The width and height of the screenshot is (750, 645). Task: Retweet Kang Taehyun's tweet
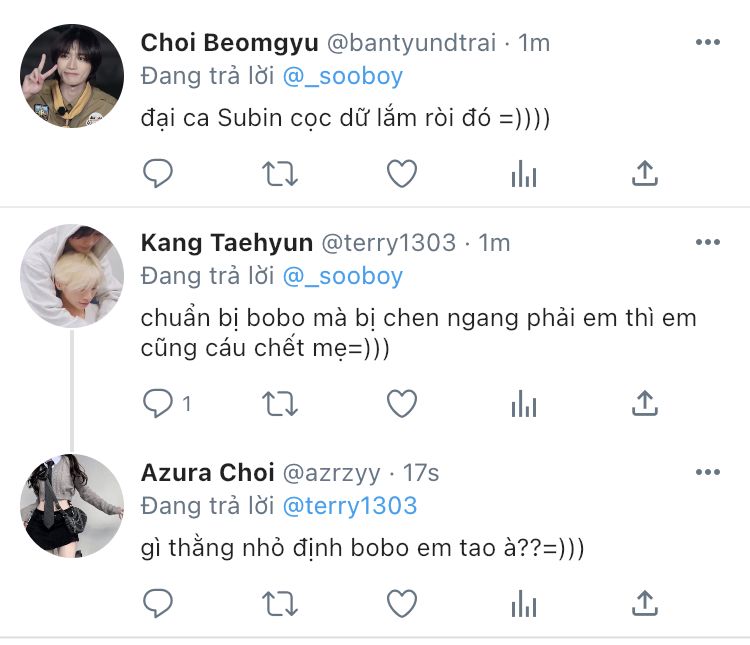click(x=279, y=403)
